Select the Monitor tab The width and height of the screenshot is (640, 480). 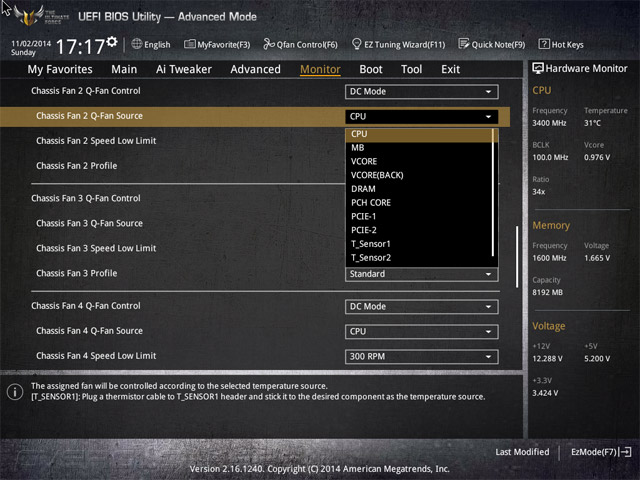[x=320, y=69]
